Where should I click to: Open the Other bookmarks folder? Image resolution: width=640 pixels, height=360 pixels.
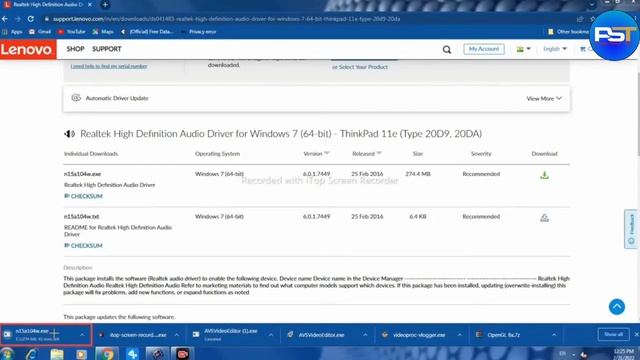pyautogui.click(x=569, y=31)
